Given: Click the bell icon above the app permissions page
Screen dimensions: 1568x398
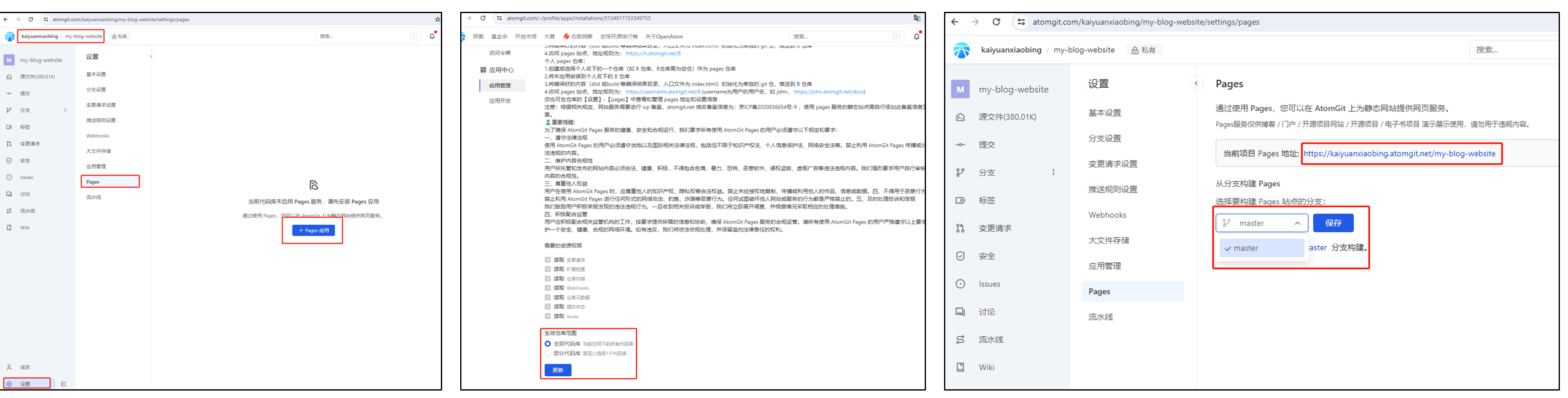Looking at the screenshot, I should 916,37.
